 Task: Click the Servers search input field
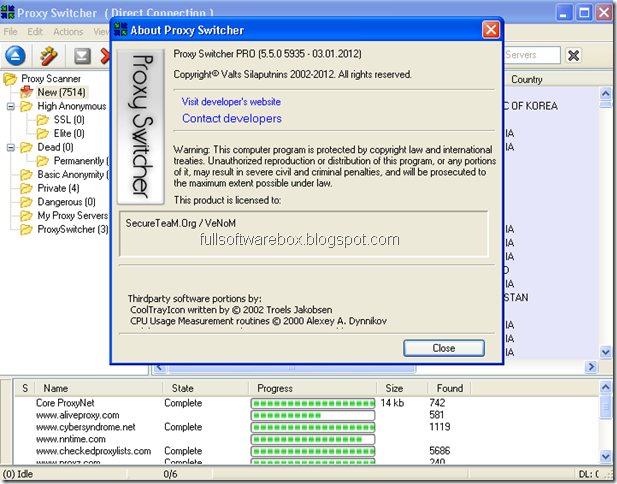pos(532,55)
